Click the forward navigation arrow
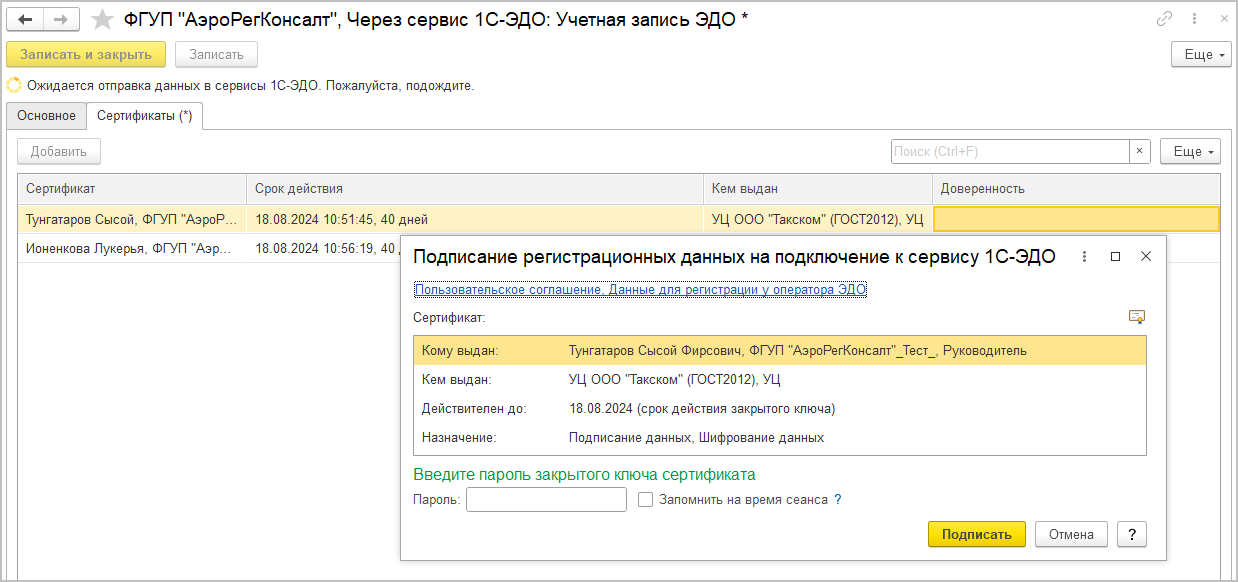Screen dimensions: 1238x582 tap(61, 20)
